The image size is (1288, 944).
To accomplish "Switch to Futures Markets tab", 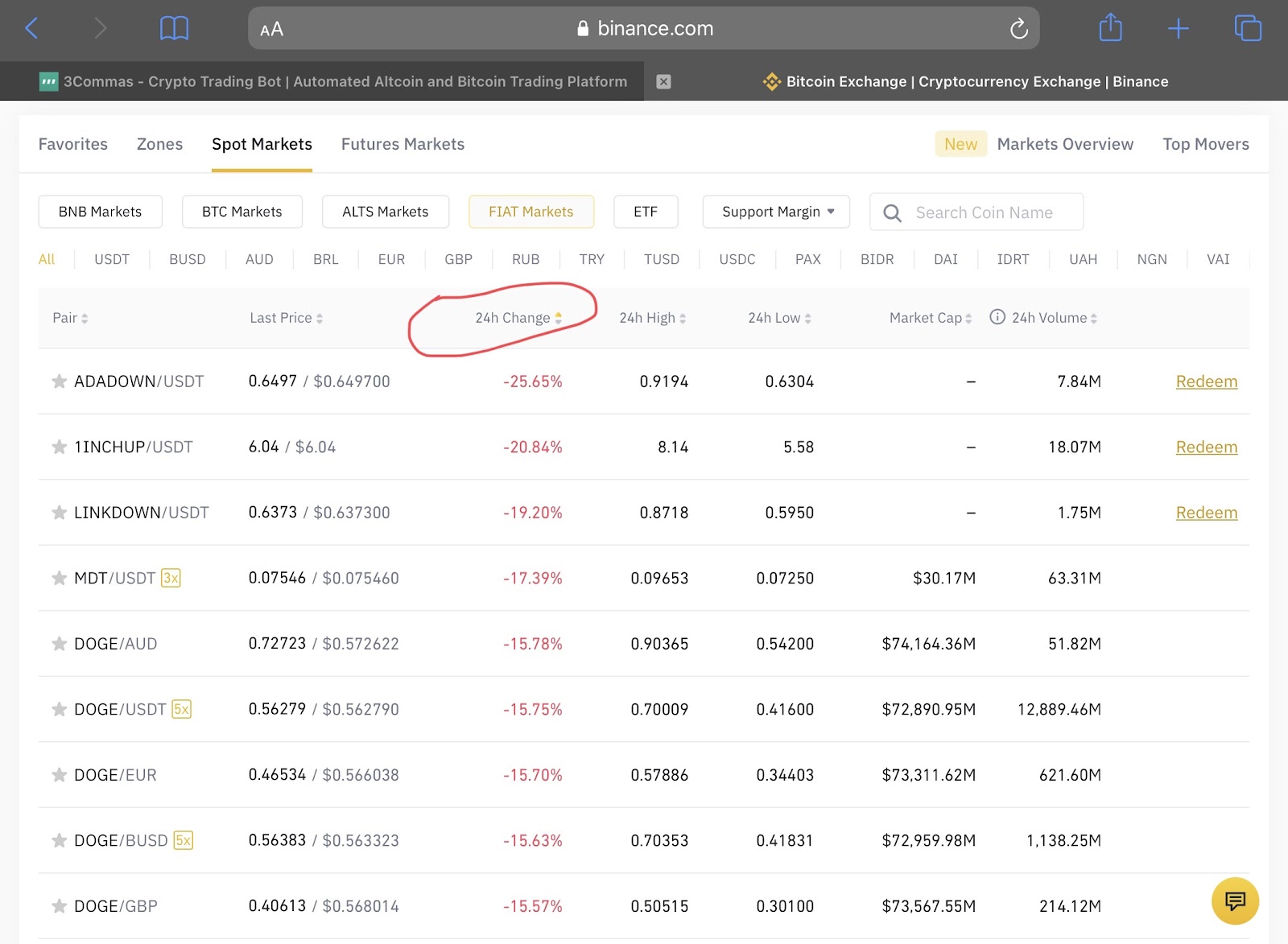I will (402, 144).
